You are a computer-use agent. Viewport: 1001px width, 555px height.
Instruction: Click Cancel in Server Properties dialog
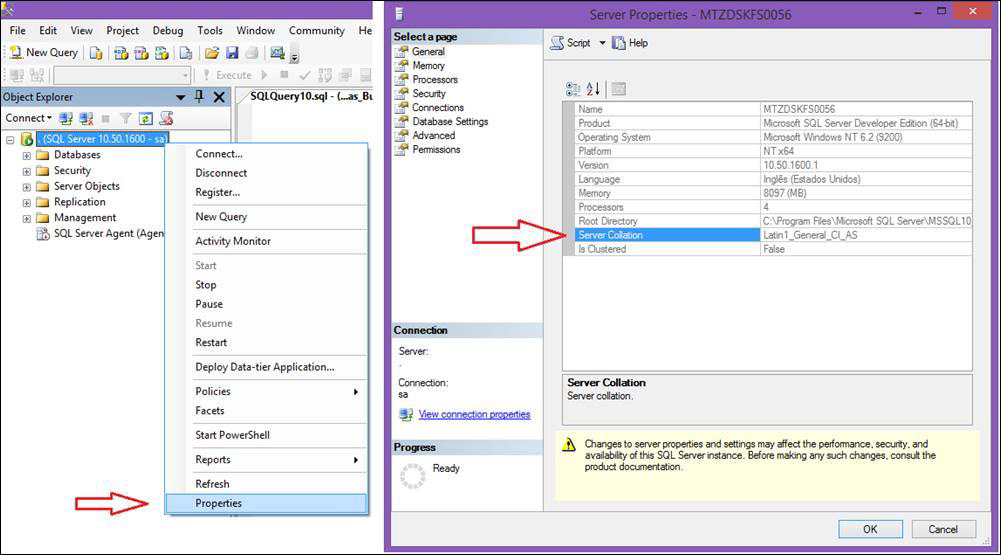coord(943,529)
